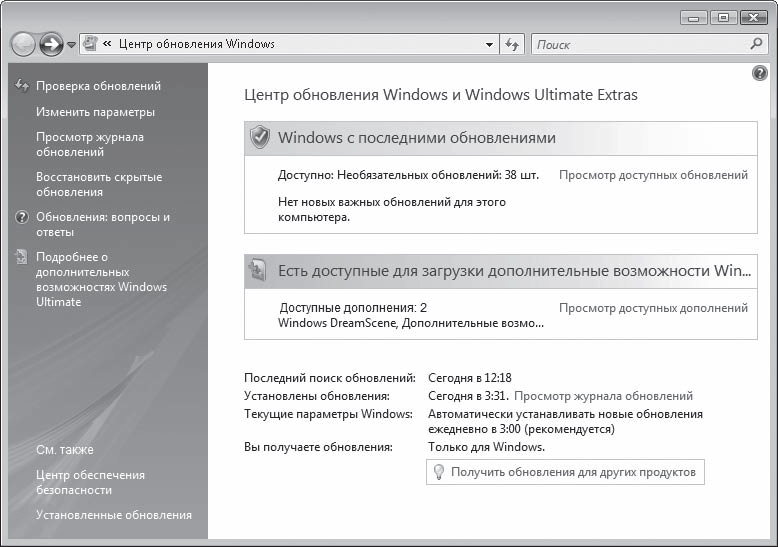Click the search magnifier icon
The image size is (778, 547).
[756, 44]
